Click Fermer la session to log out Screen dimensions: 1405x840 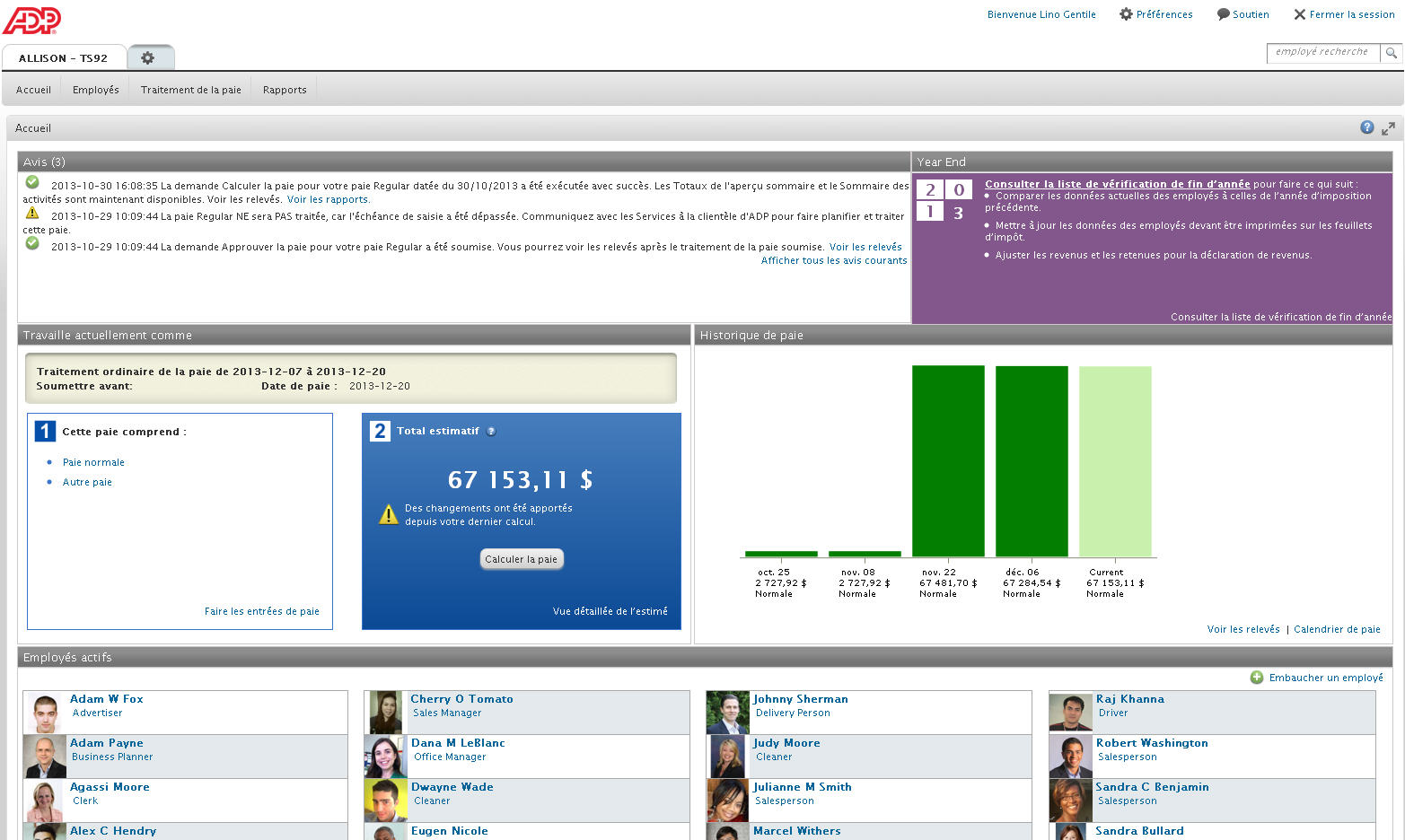coord(1343,14)
